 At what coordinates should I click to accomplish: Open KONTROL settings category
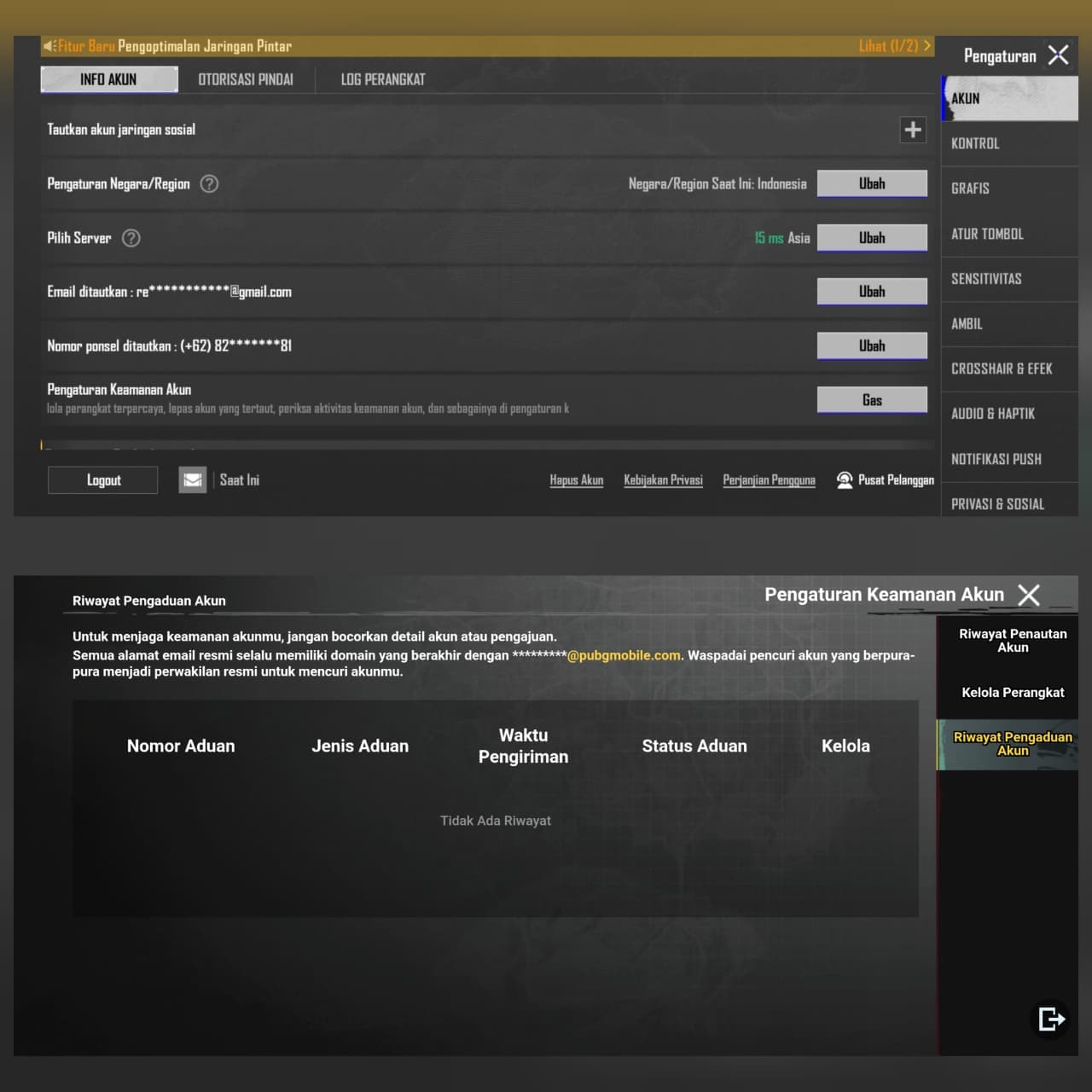click(x=1010, y=143)
